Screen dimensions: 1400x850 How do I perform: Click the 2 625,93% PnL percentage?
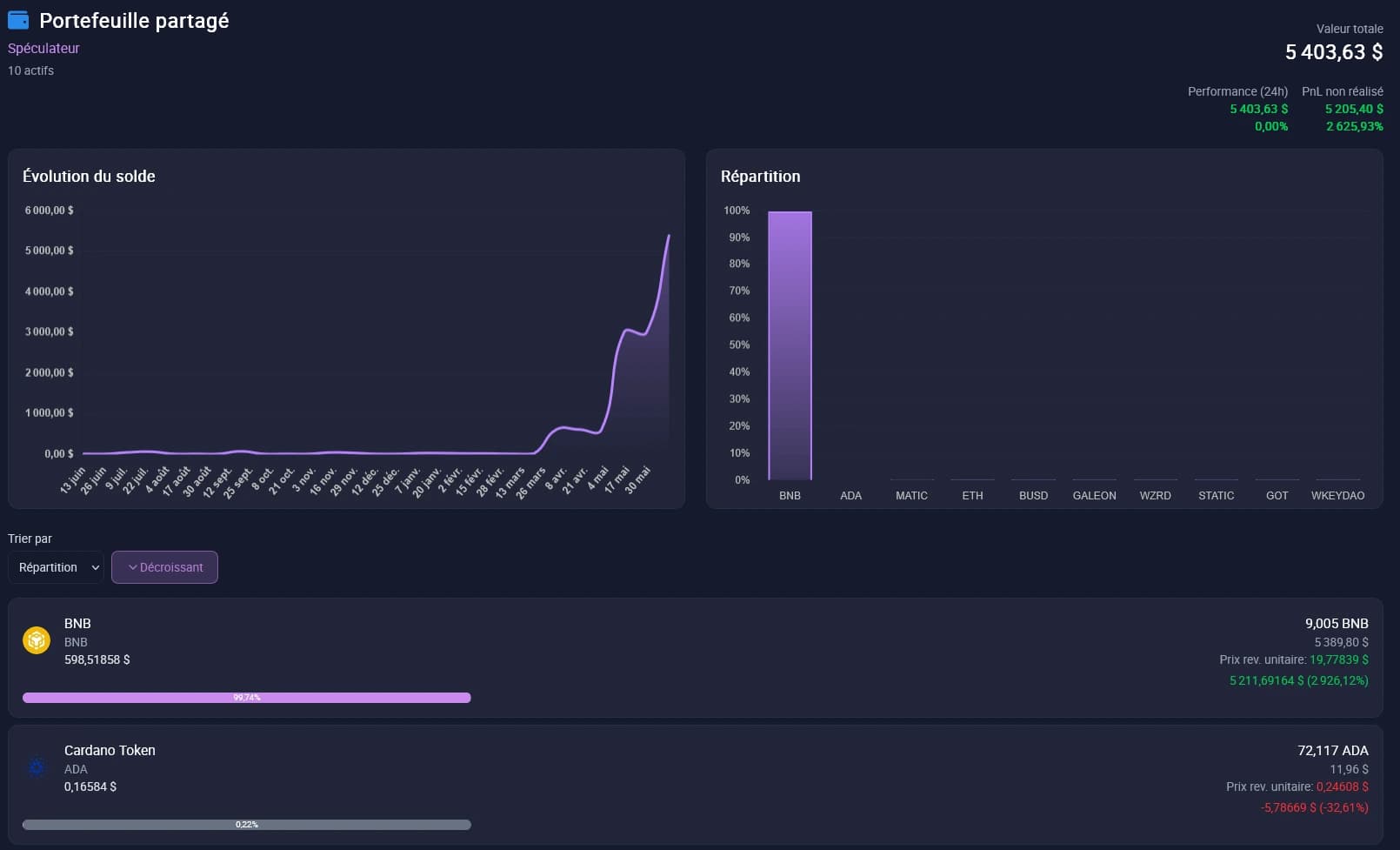[x=1354, y=126]
